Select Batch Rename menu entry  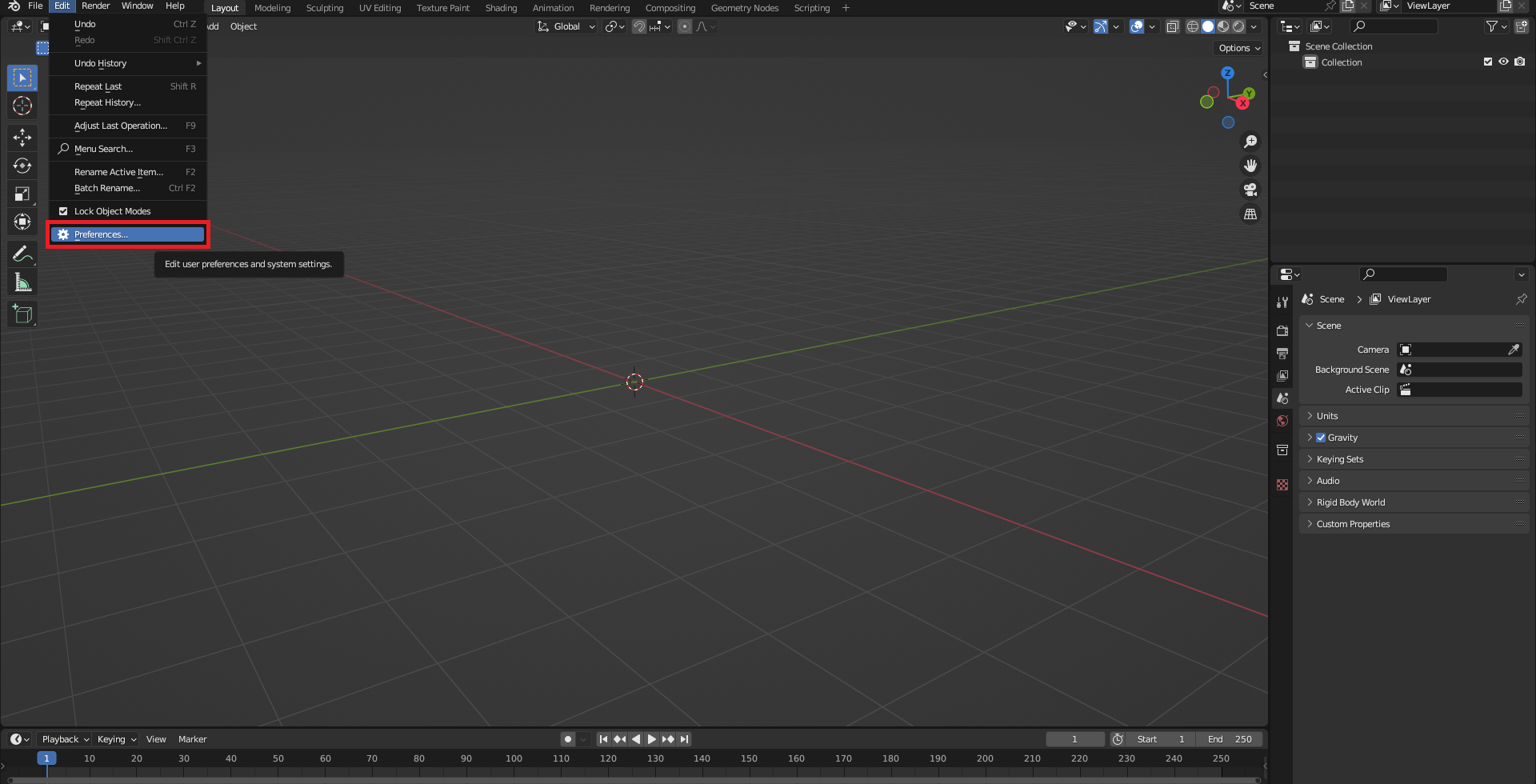[128, 188]
